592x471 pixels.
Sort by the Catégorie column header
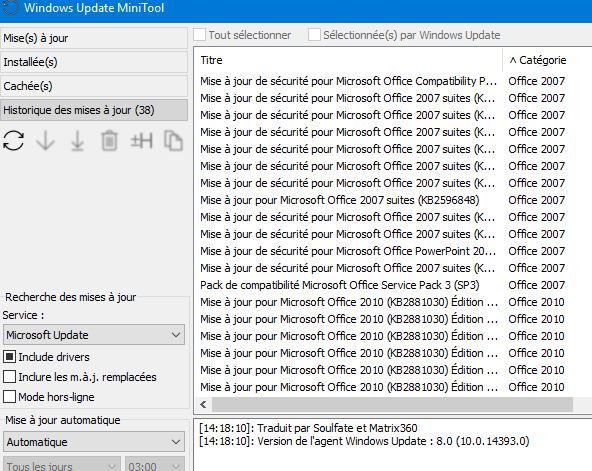pos(547,60)
